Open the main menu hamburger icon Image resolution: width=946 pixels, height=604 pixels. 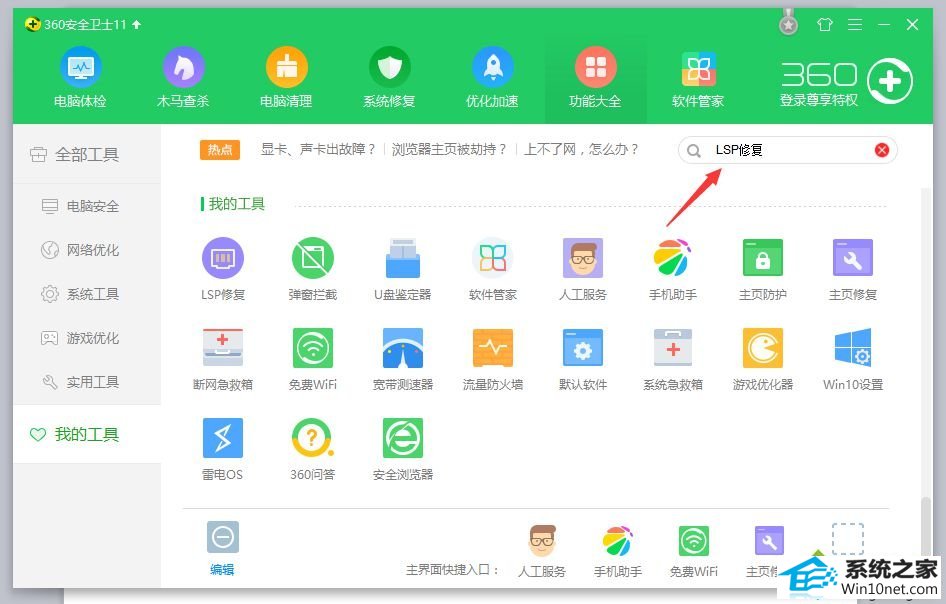pos(854,25)
